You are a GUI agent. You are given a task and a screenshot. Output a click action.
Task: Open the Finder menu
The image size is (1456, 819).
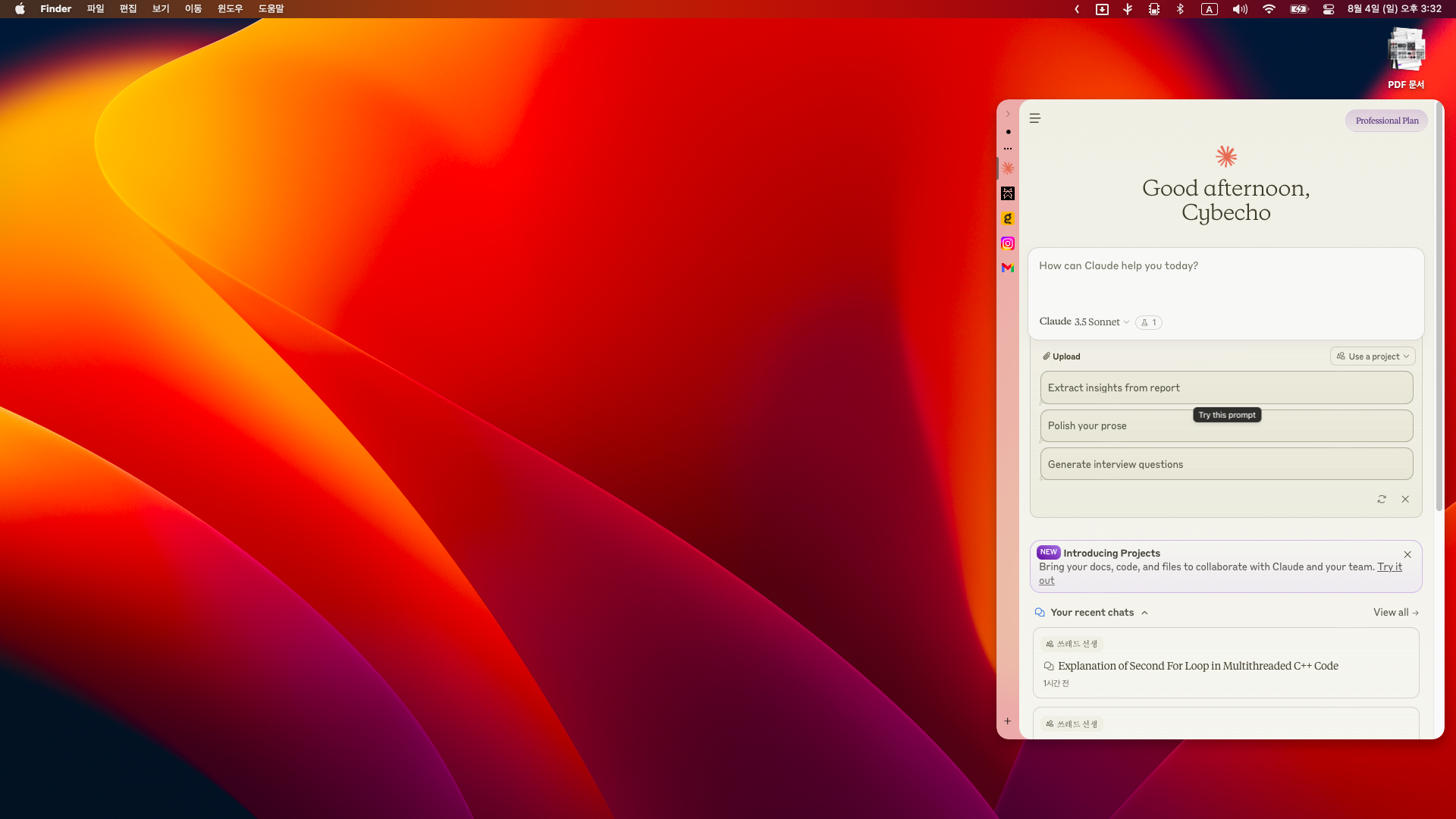point(55,9)
